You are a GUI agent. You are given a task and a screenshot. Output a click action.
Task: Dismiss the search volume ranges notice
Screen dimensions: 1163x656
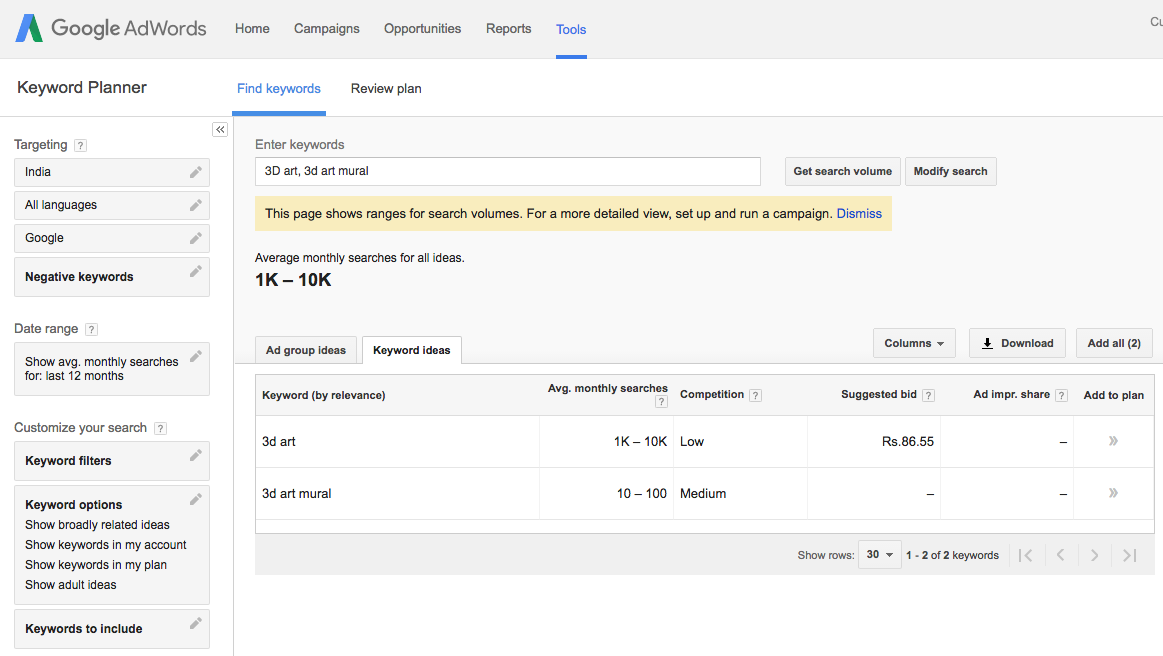click(859, 213)
